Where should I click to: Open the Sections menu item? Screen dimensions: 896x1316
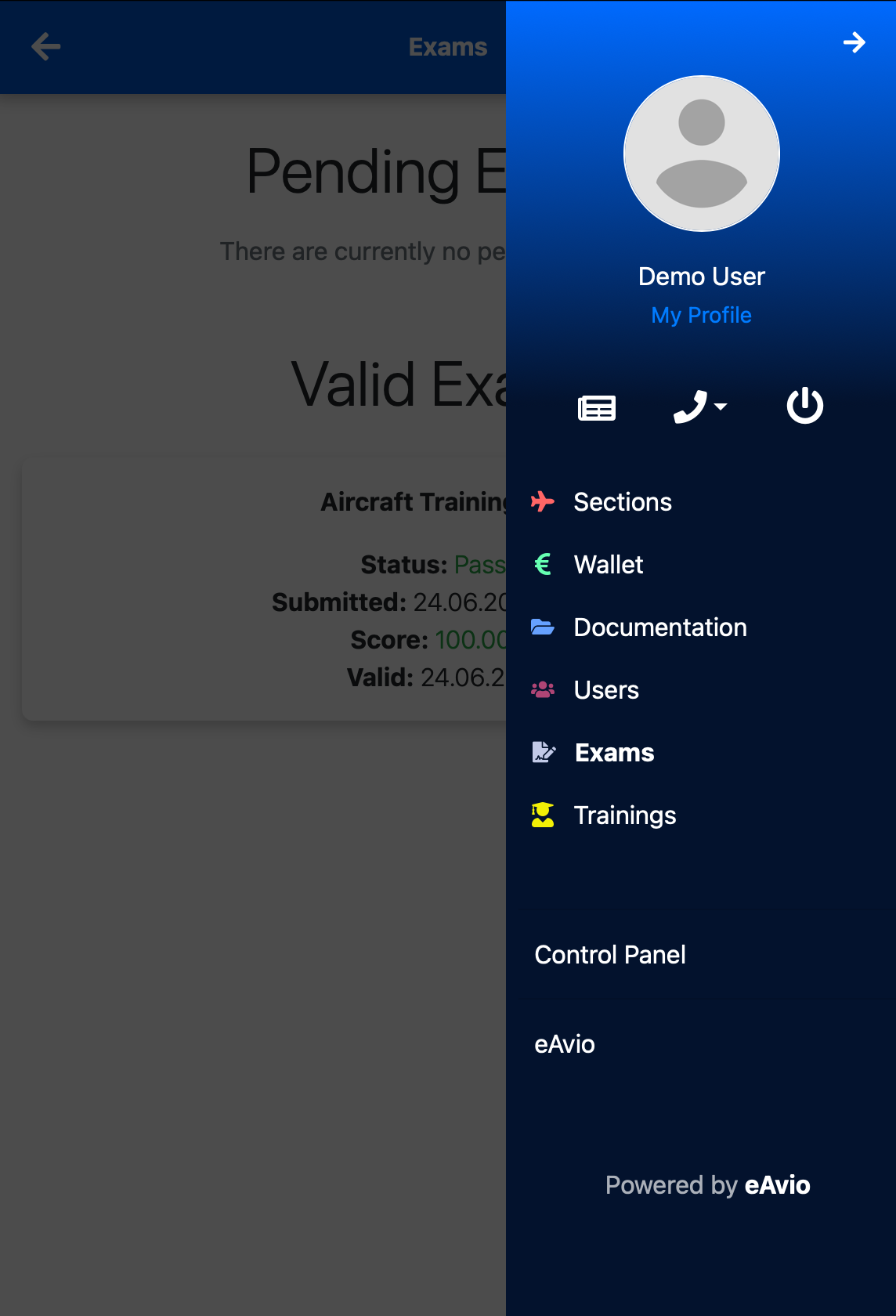623,502
